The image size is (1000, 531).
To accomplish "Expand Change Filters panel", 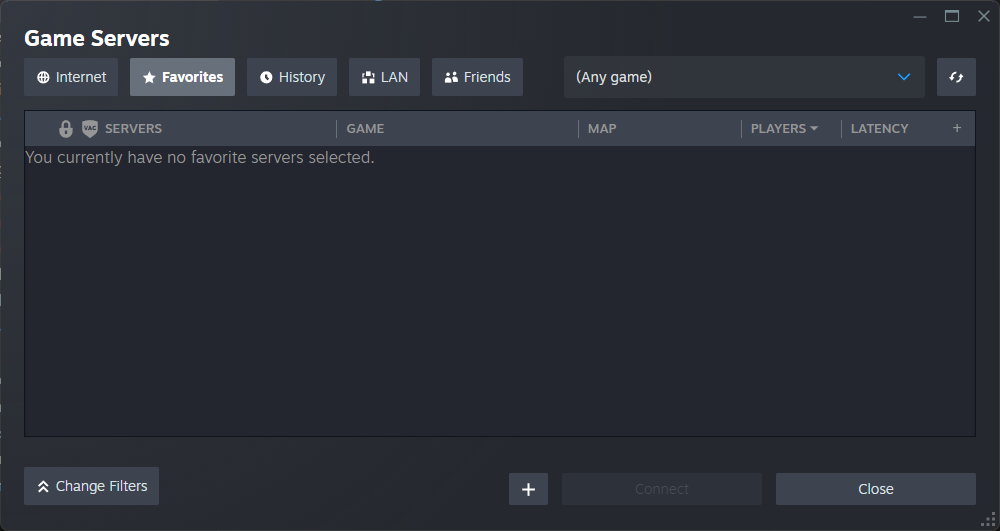I will [92, 486].
